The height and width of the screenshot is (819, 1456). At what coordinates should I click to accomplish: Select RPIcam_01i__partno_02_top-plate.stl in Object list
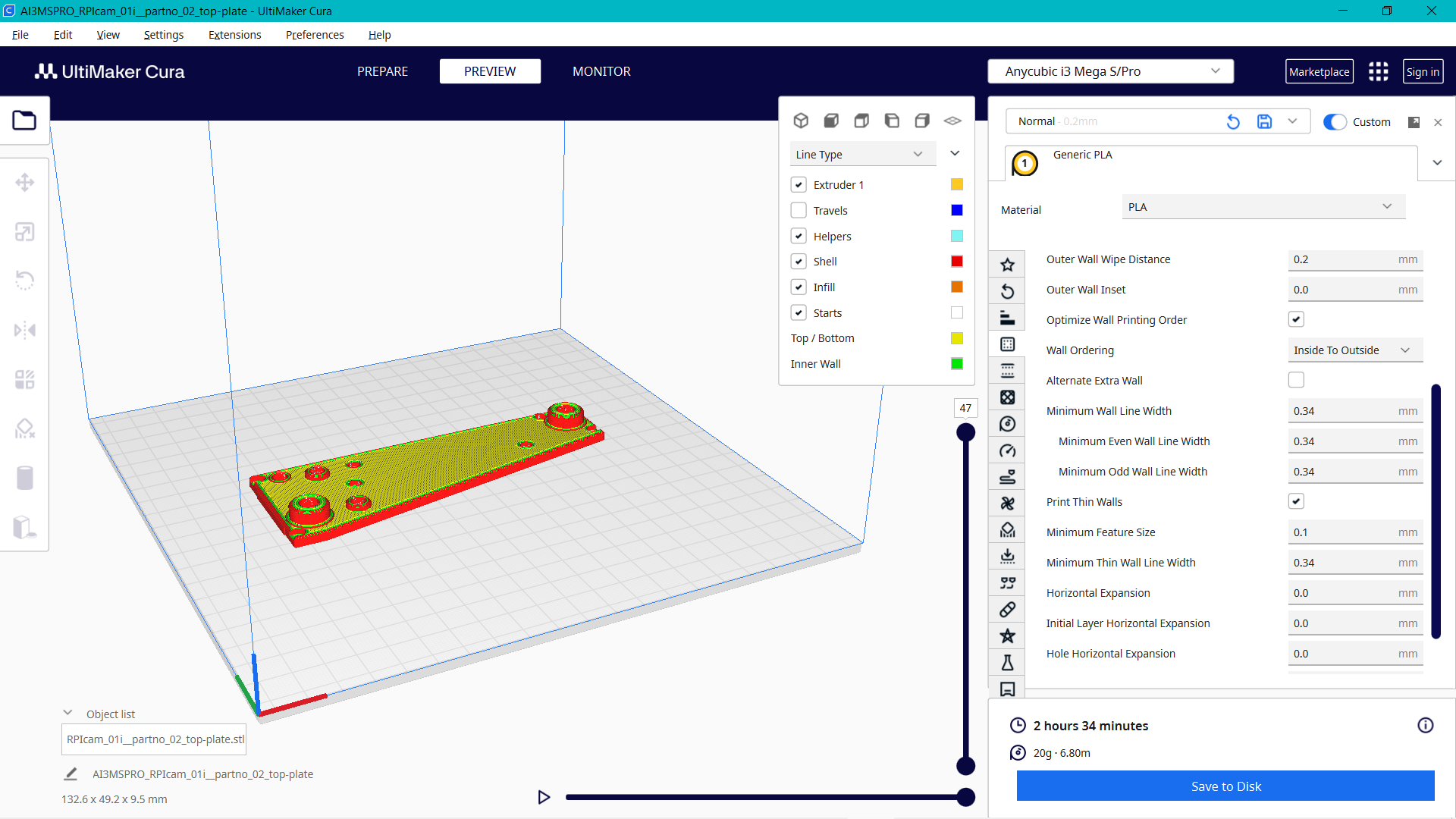[x=153, y=739]
